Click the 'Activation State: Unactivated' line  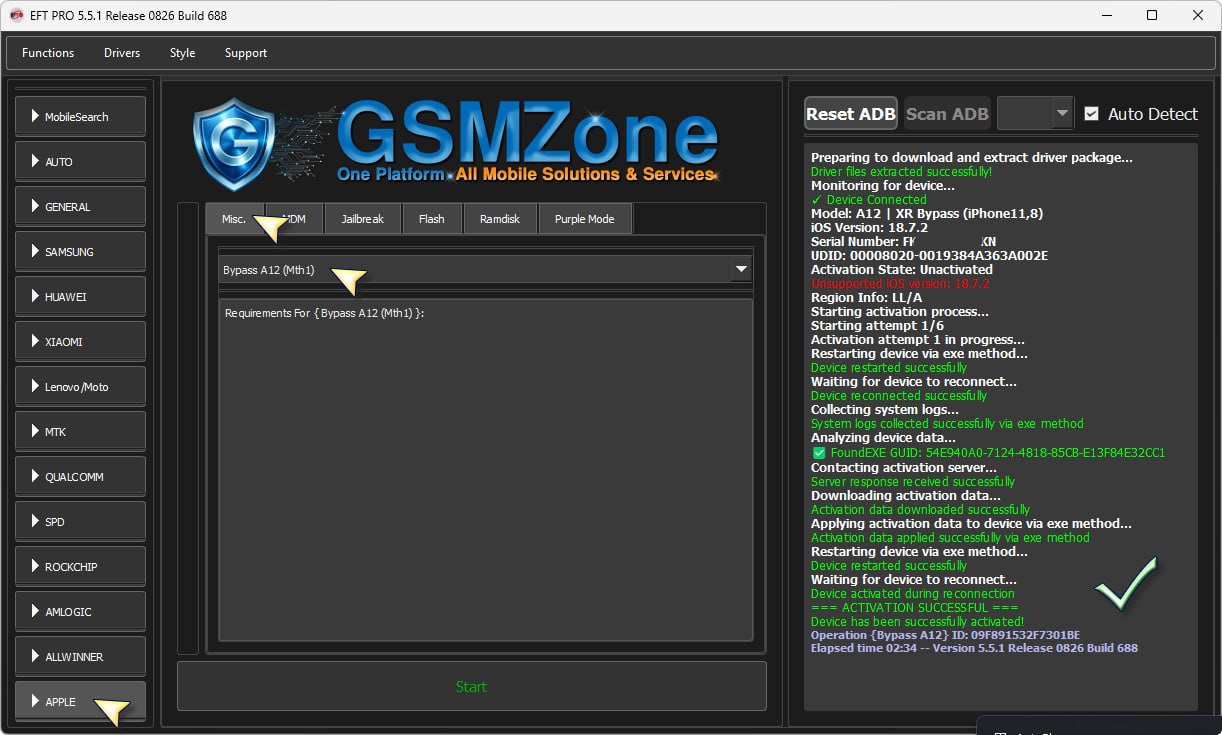click(x=902, y=269)
